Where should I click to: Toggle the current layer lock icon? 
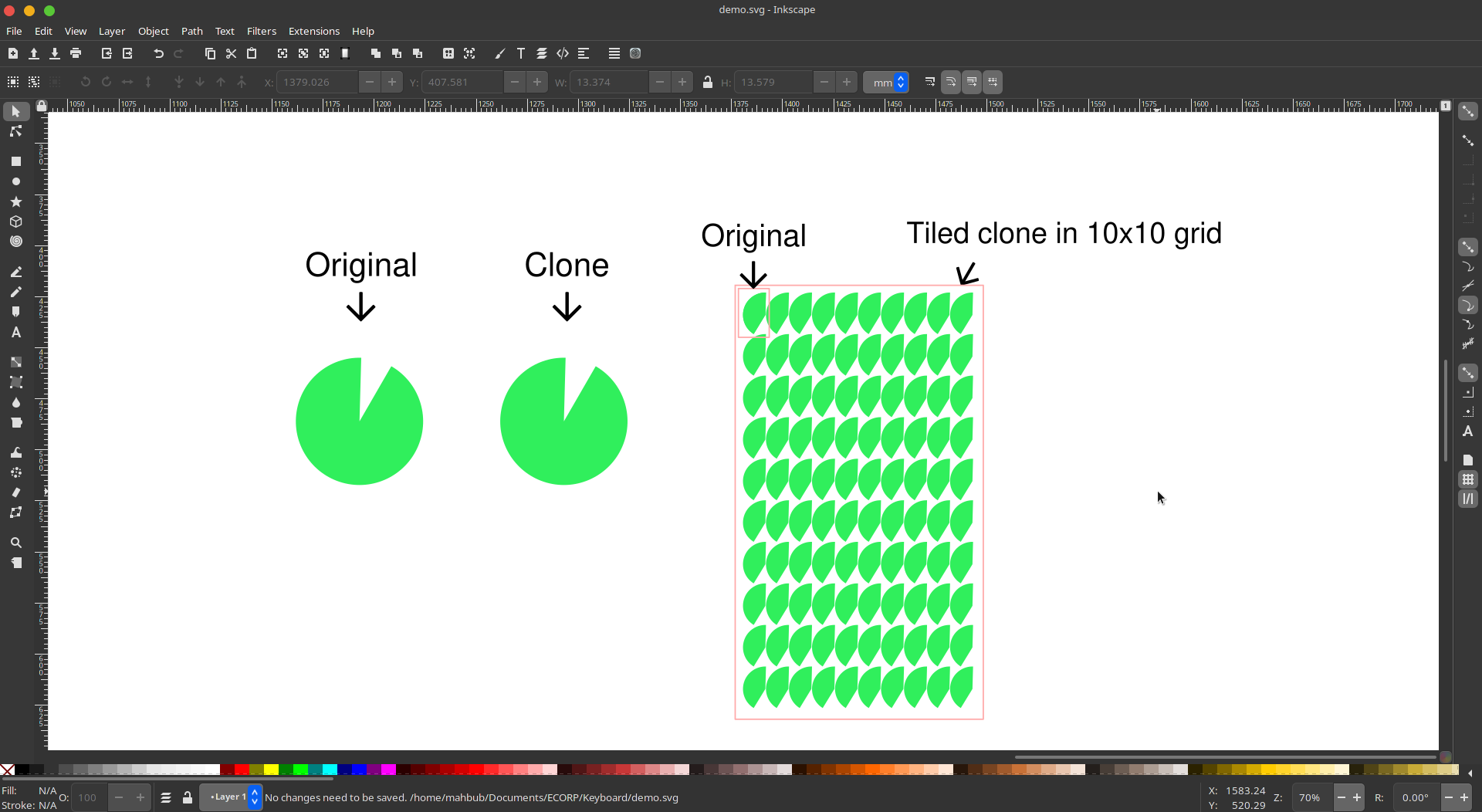tap(188, 797)
